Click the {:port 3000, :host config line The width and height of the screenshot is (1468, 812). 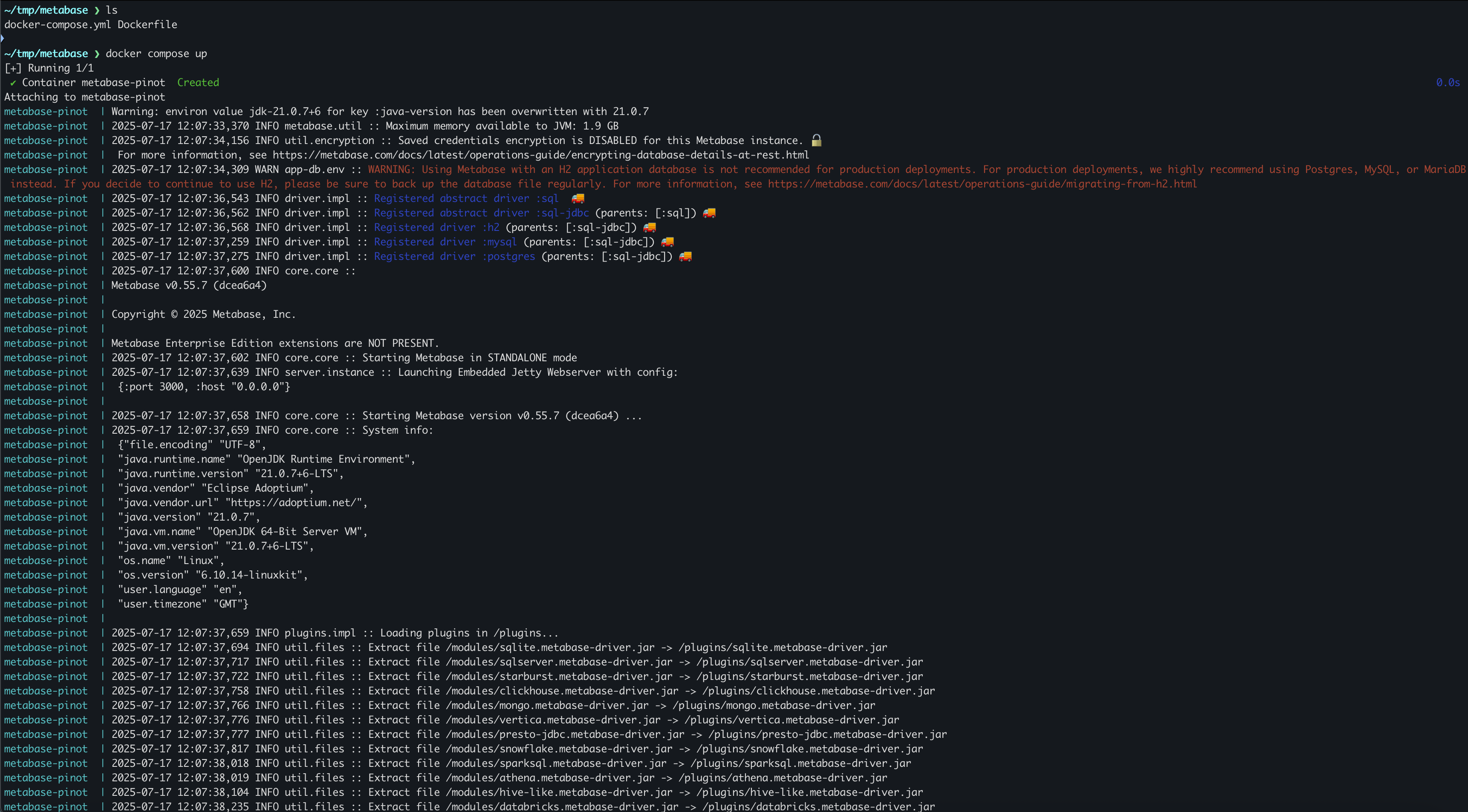204,387
